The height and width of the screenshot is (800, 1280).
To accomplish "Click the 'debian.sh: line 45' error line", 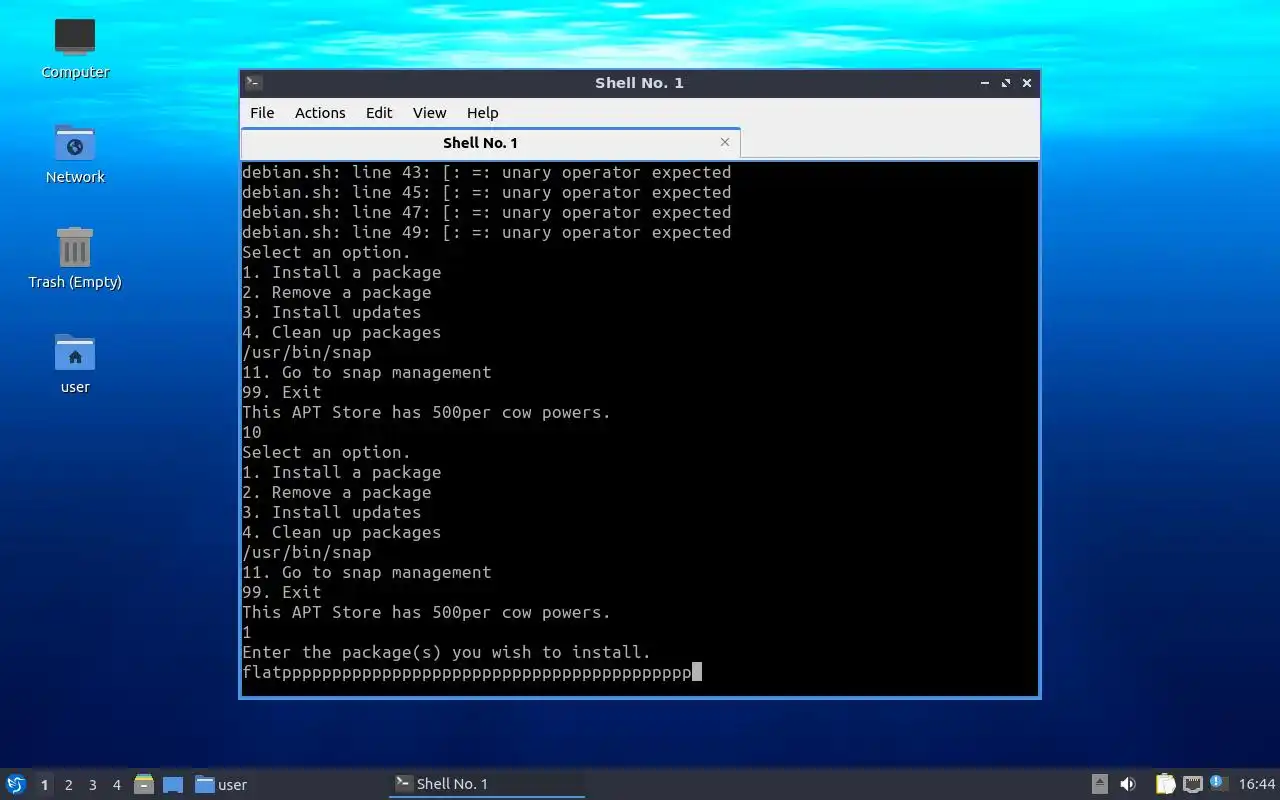I will click(x=487, y=192).
